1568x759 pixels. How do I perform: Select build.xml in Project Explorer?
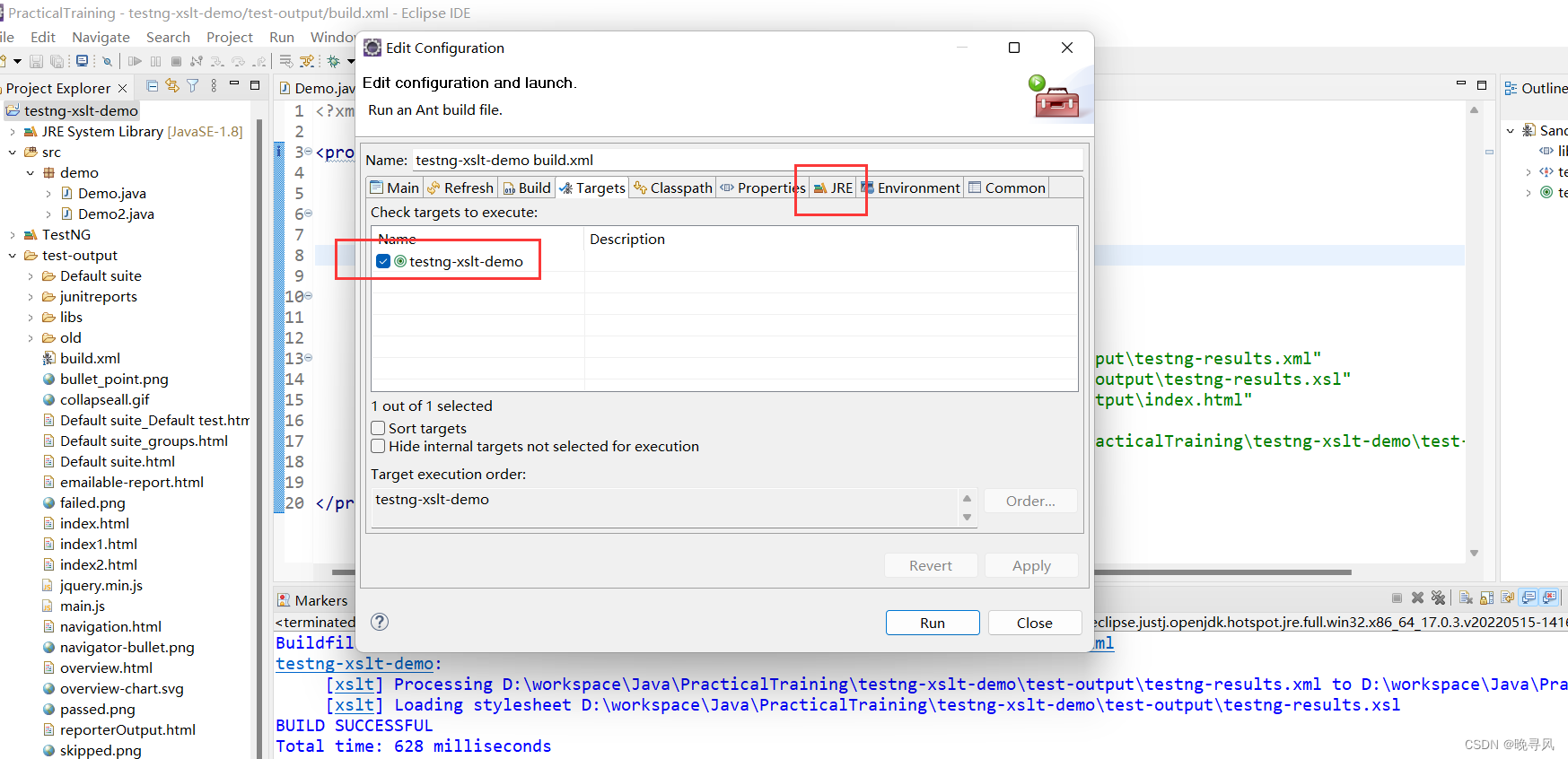pyautogui.click(x=90, y=358)
